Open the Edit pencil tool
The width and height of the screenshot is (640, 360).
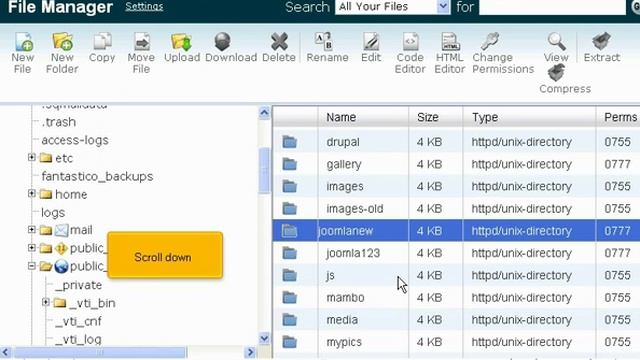(x=371, y=42)
